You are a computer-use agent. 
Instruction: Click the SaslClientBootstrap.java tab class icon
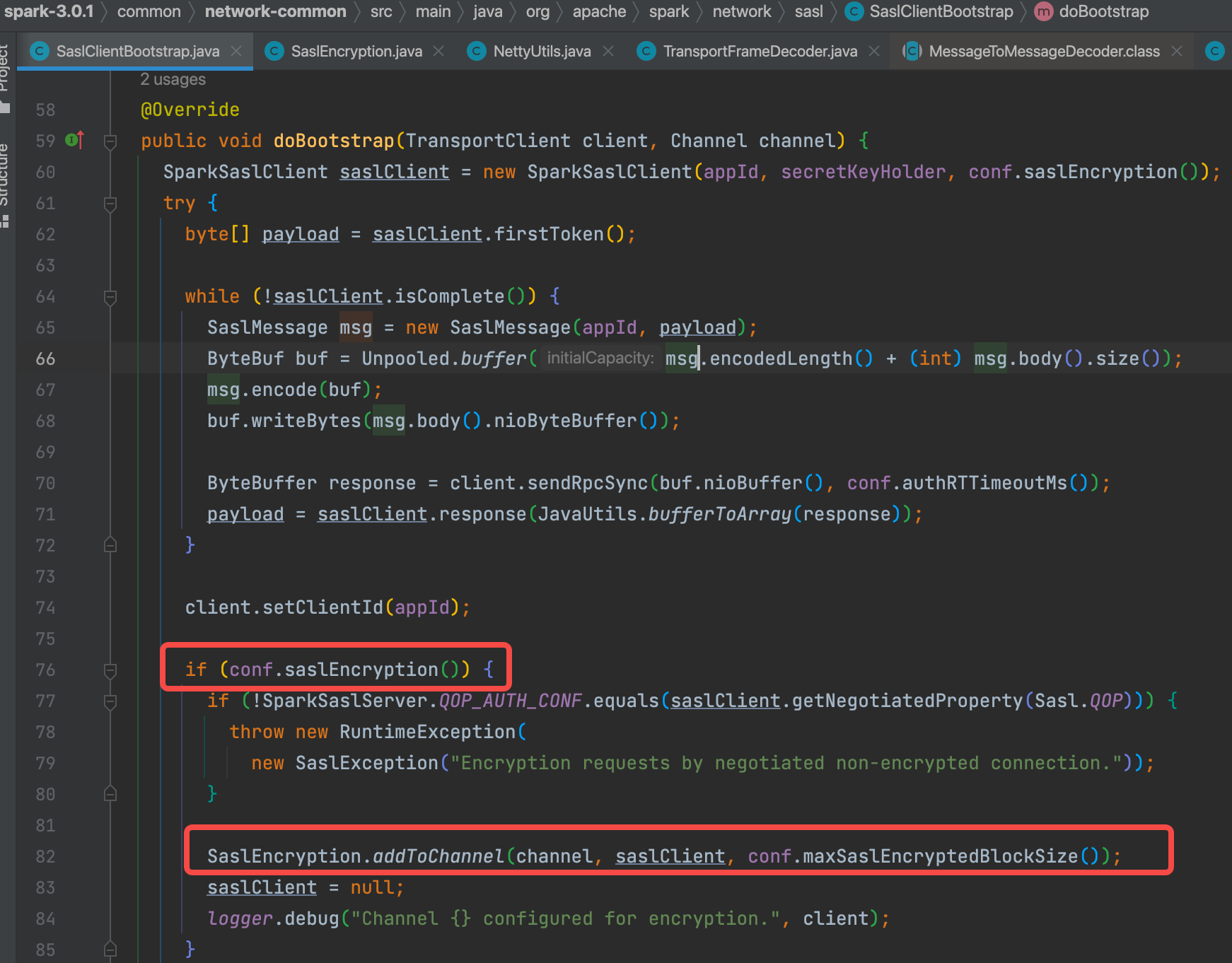click(x=40, y=51)
